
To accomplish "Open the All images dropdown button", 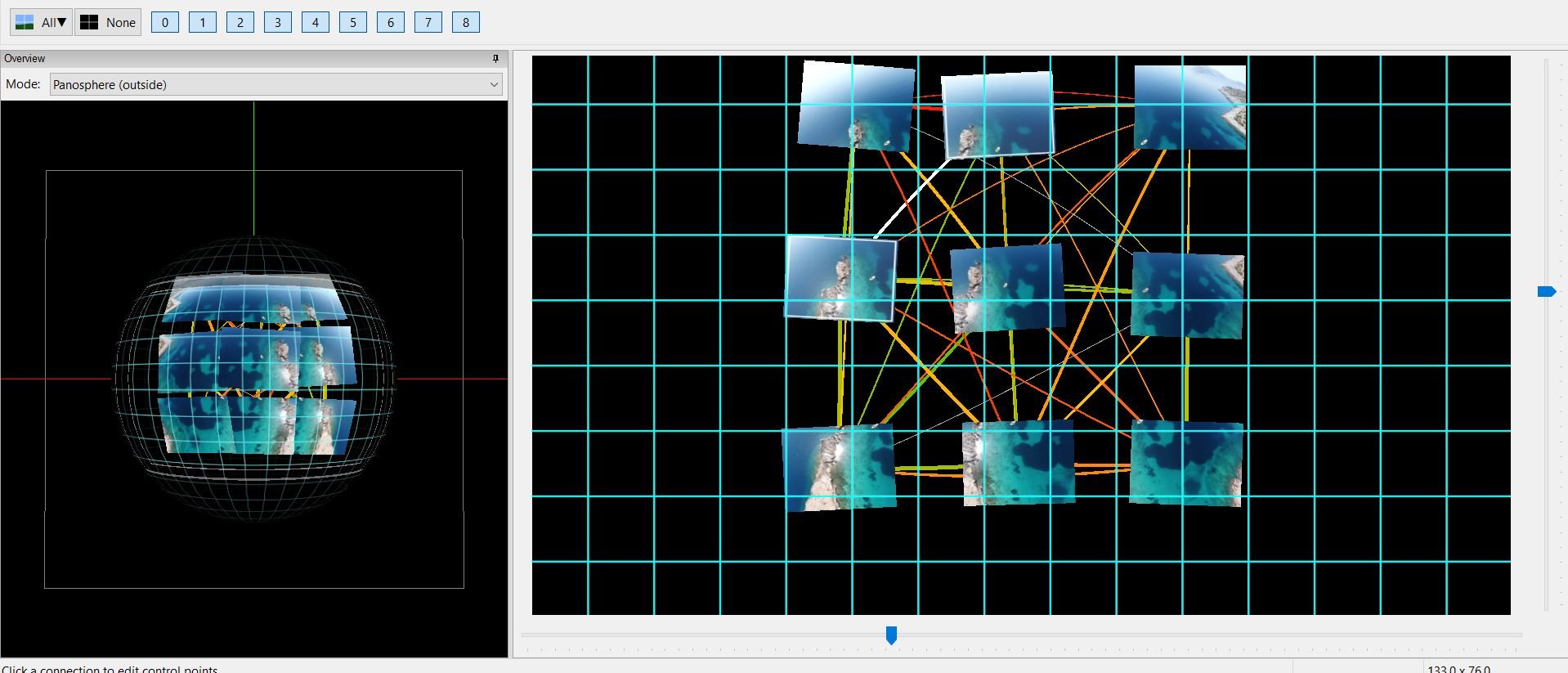I will click(41, 22).
